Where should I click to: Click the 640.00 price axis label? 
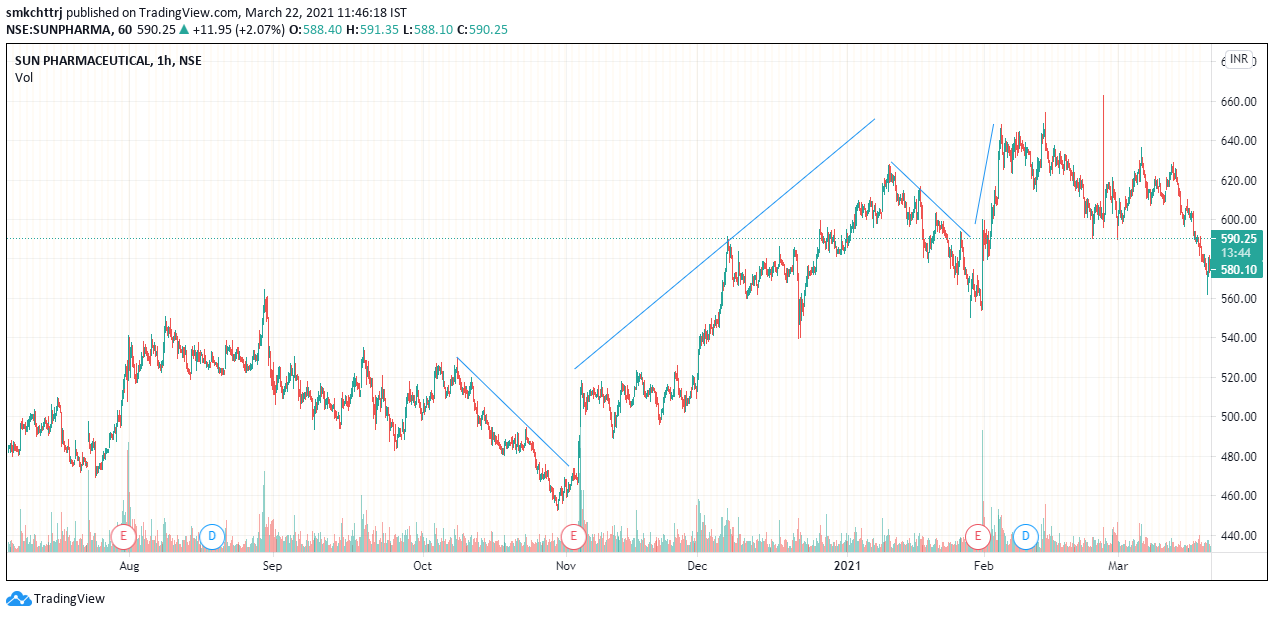coord(1238,141)
